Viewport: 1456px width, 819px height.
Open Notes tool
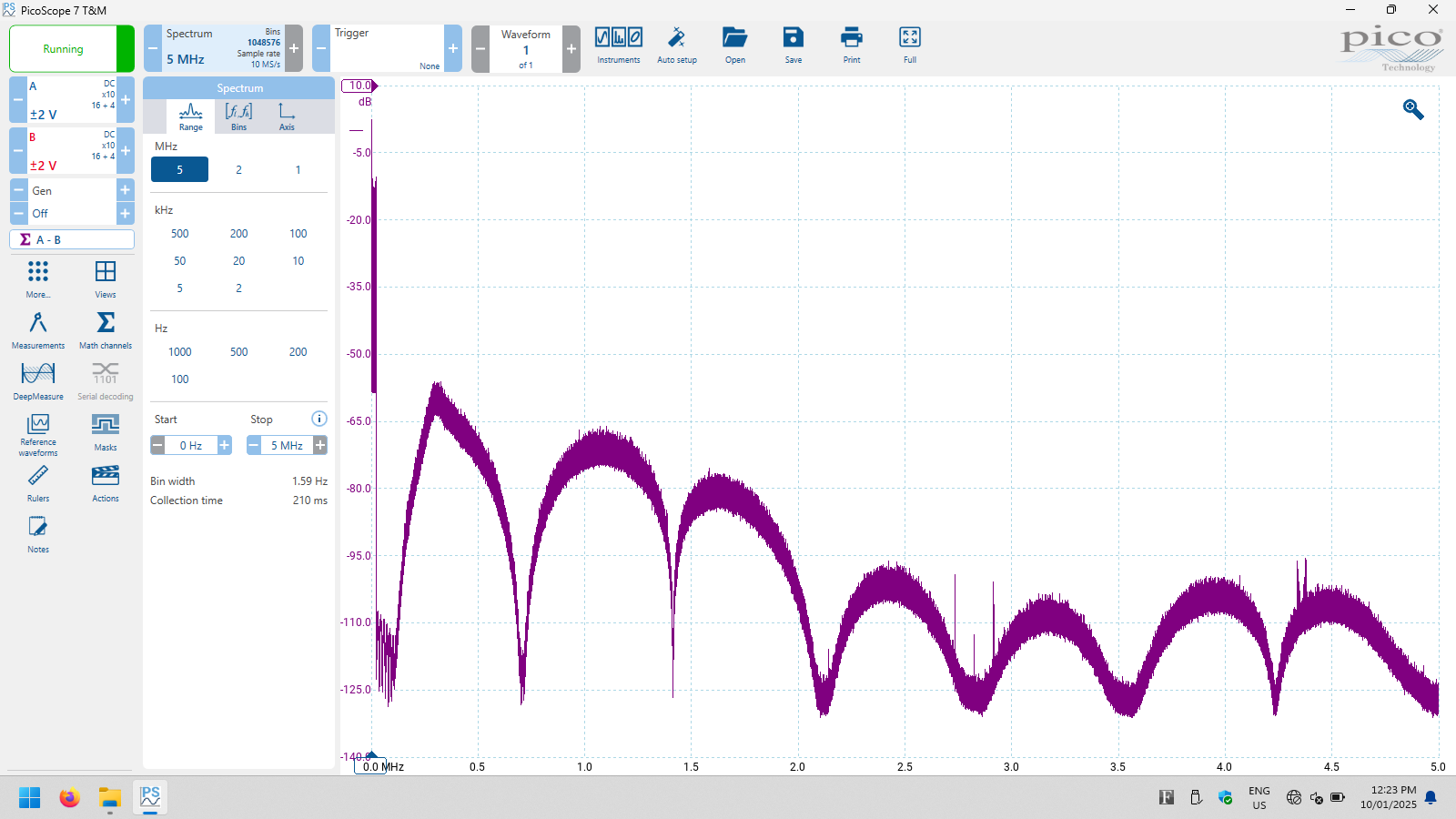pyautogui.click(x=38, y=533)
